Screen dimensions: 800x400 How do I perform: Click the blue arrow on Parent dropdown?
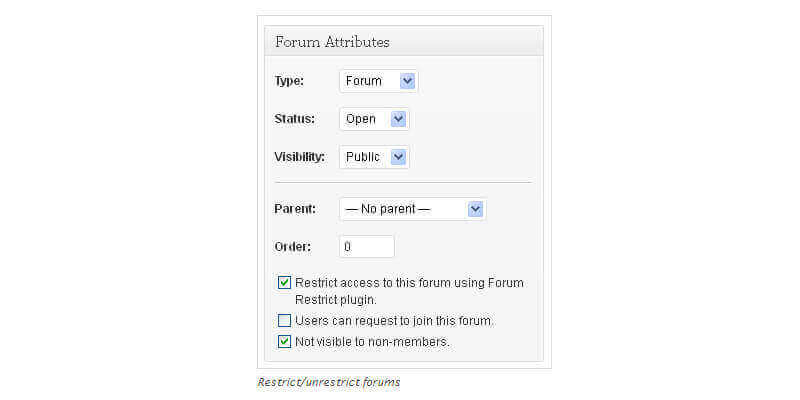tap(475, 209)
